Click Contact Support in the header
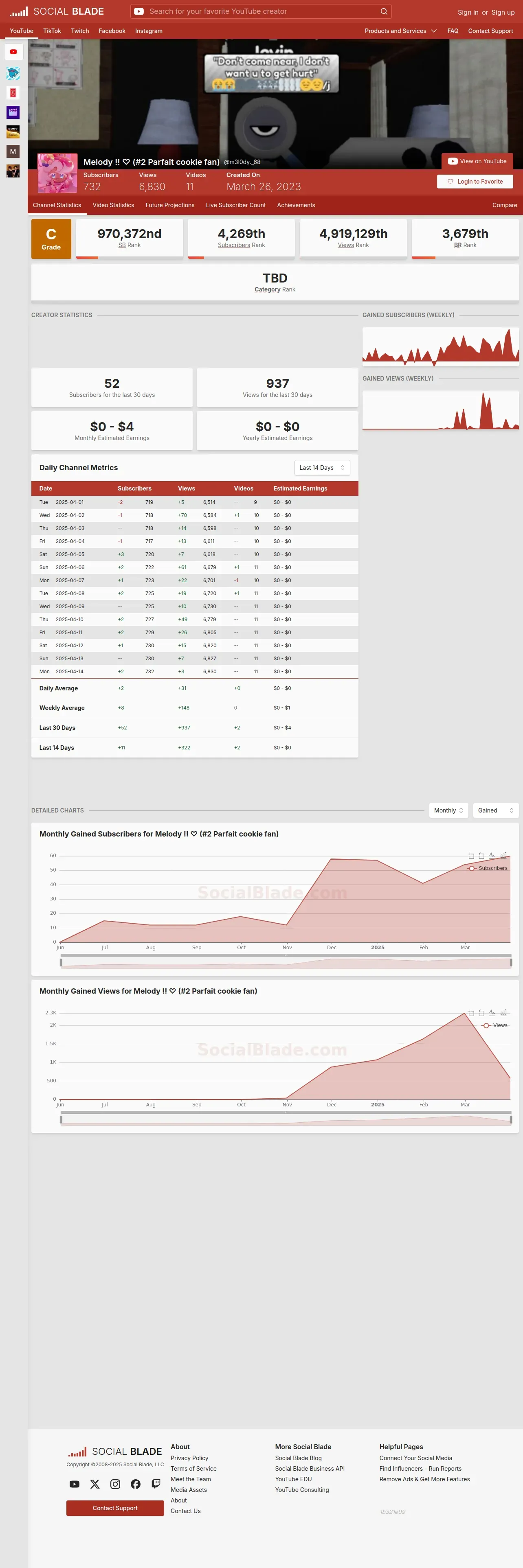This screenshot has width=523, height=1568. click(x=490, y=31)
